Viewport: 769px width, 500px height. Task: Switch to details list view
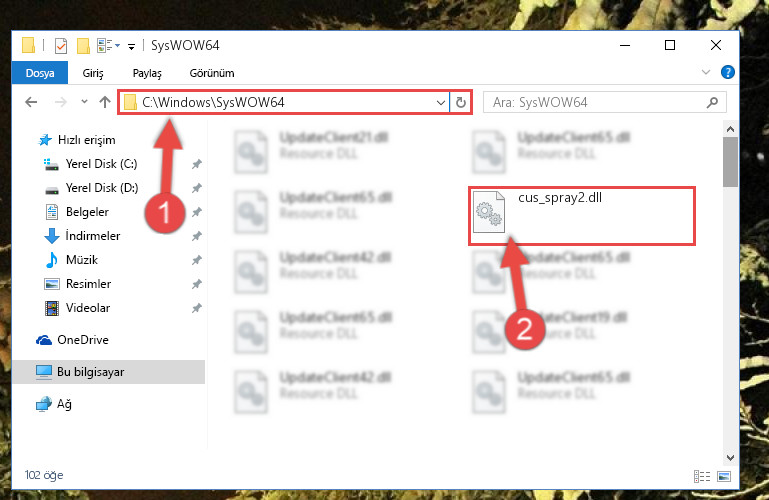pos(702,476)
